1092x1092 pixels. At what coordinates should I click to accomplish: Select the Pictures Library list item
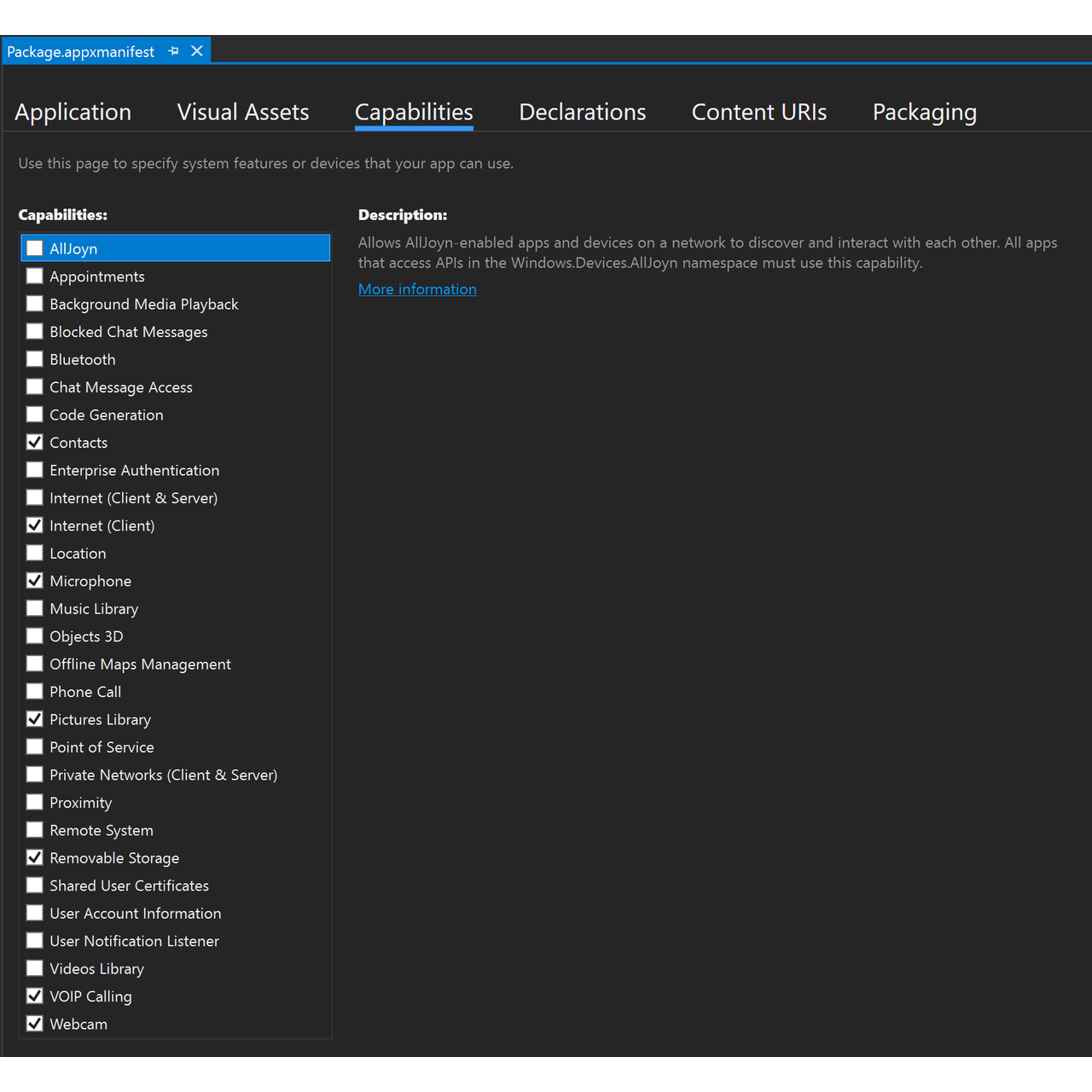(100, 719)
